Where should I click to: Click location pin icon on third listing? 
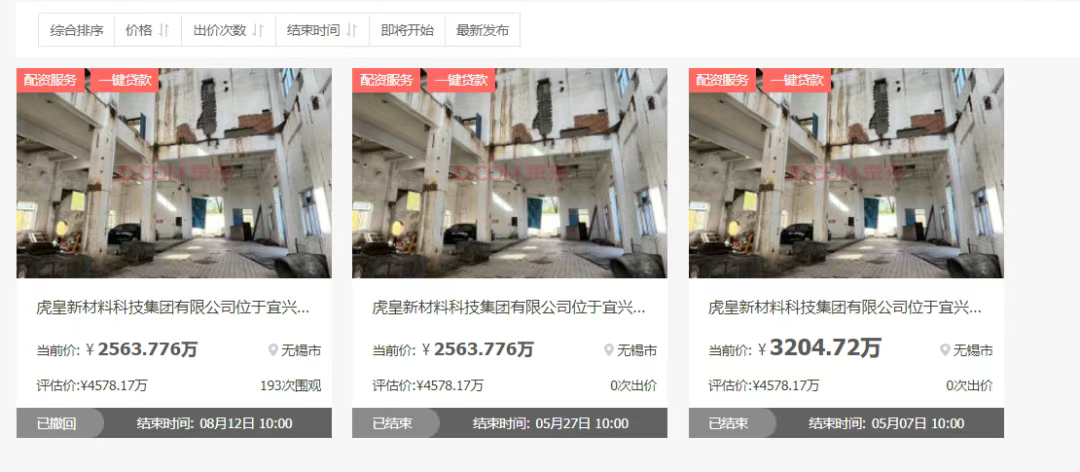(945, 350)
